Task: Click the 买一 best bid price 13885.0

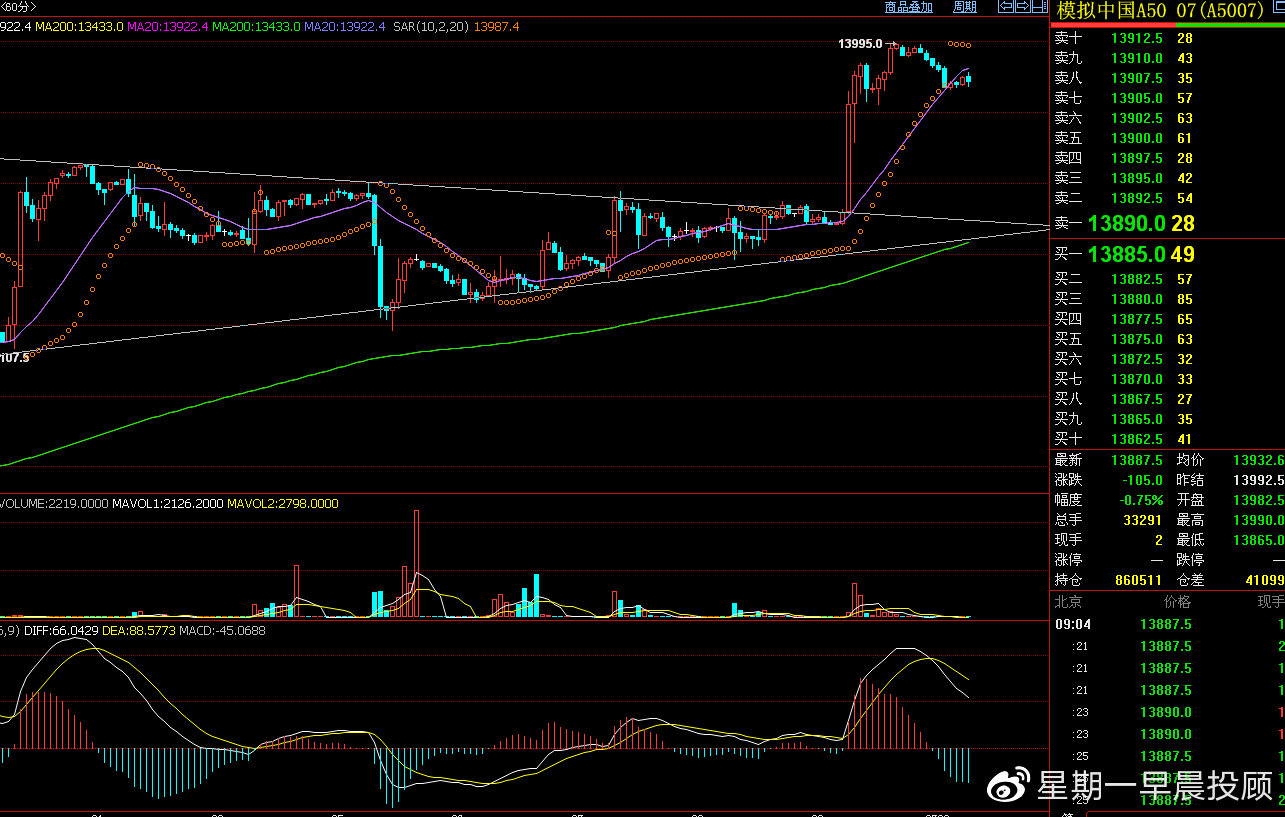Action: tap(1127, 254)
